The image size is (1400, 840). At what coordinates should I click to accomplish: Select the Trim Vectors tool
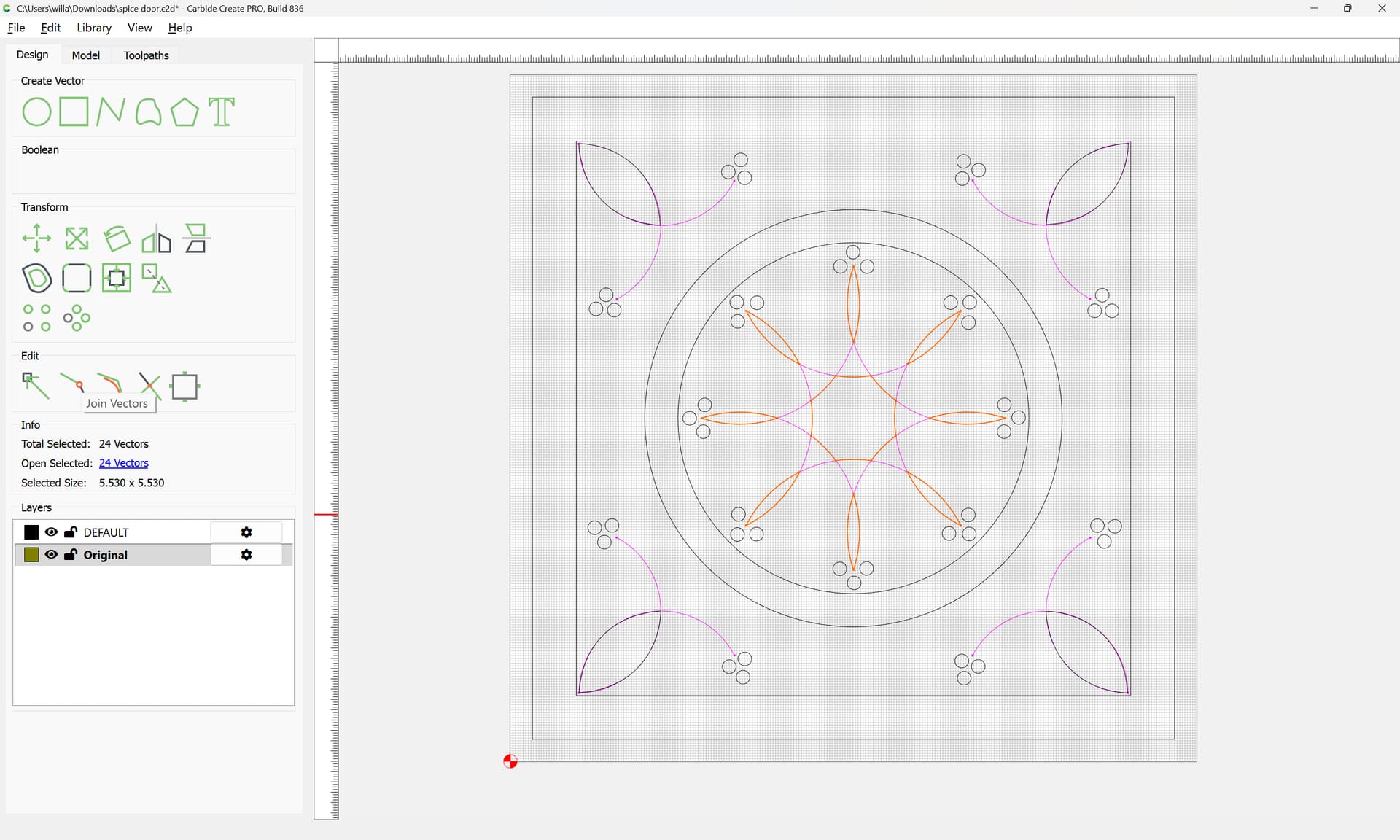149,384
